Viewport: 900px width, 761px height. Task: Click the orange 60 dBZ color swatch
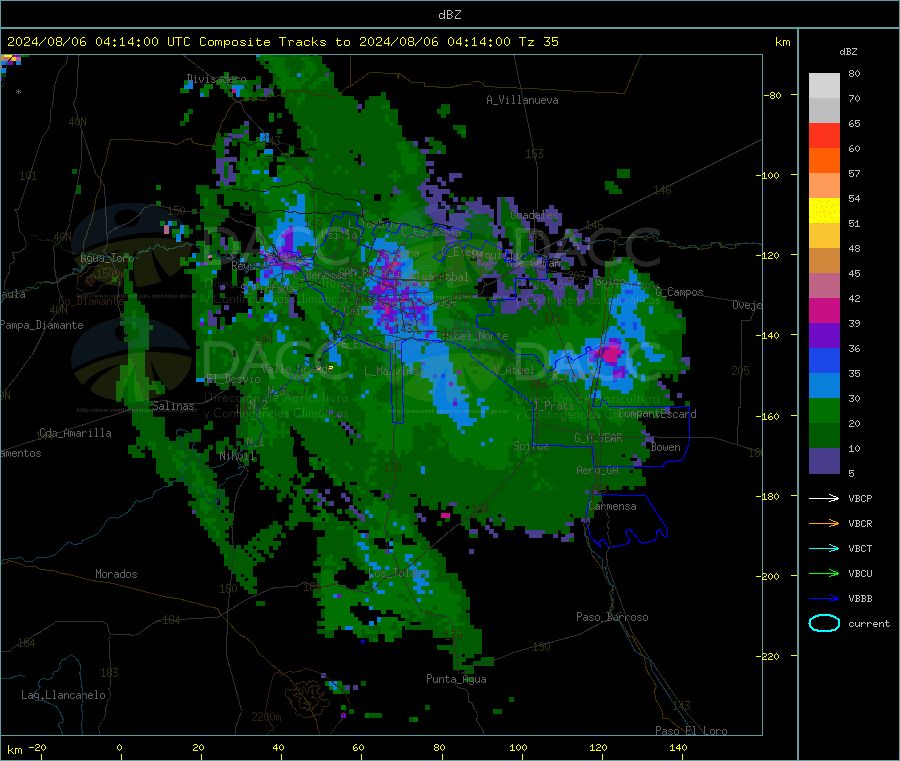click(x=824, y=160)
